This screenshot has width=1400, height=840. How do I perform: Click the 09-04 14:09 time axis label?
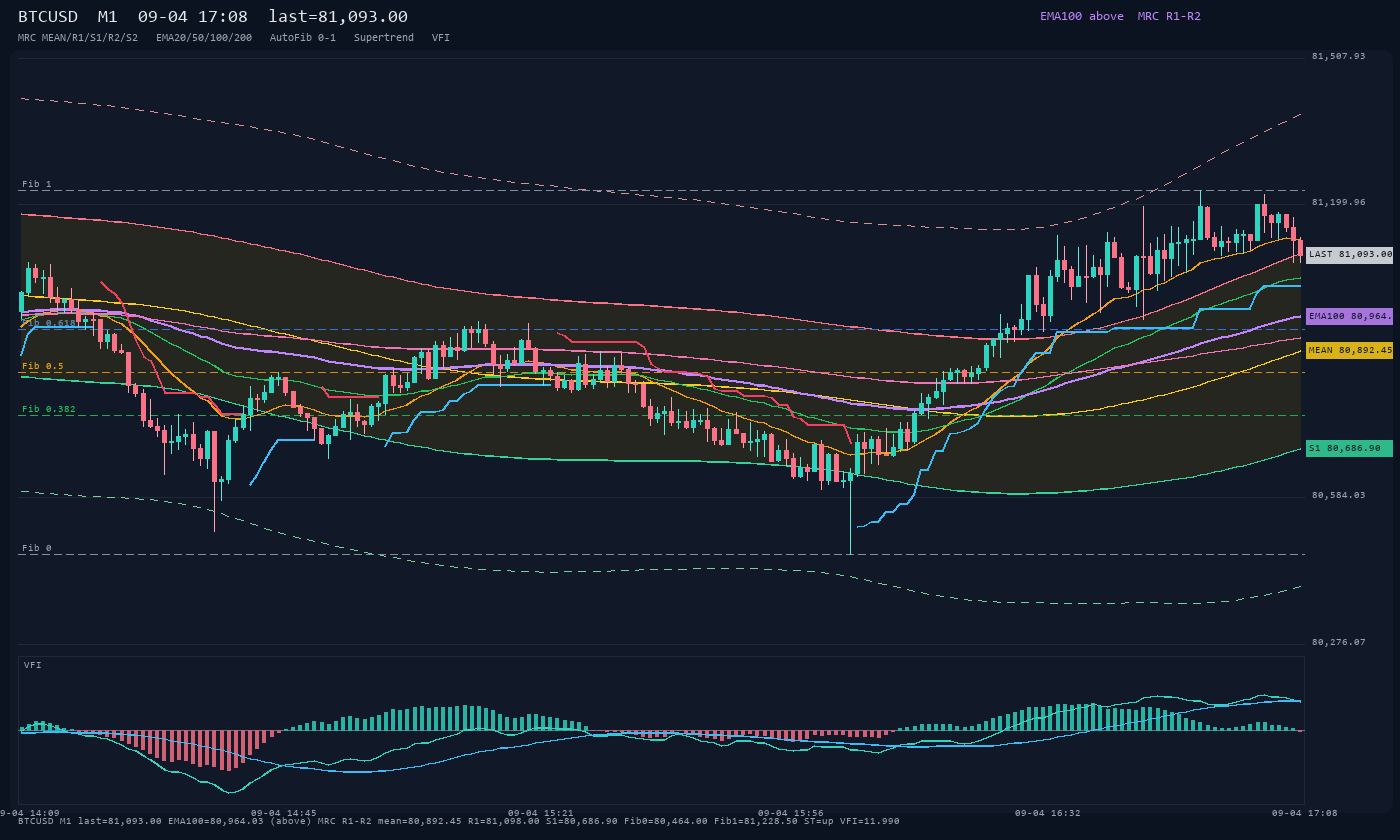[x=30, y=813]
